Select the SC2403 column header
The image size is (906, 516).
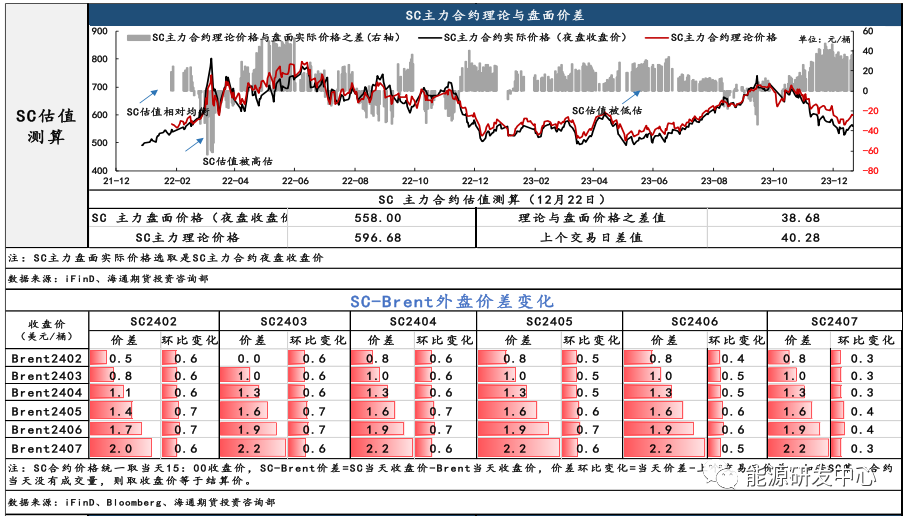coord(284,321)
